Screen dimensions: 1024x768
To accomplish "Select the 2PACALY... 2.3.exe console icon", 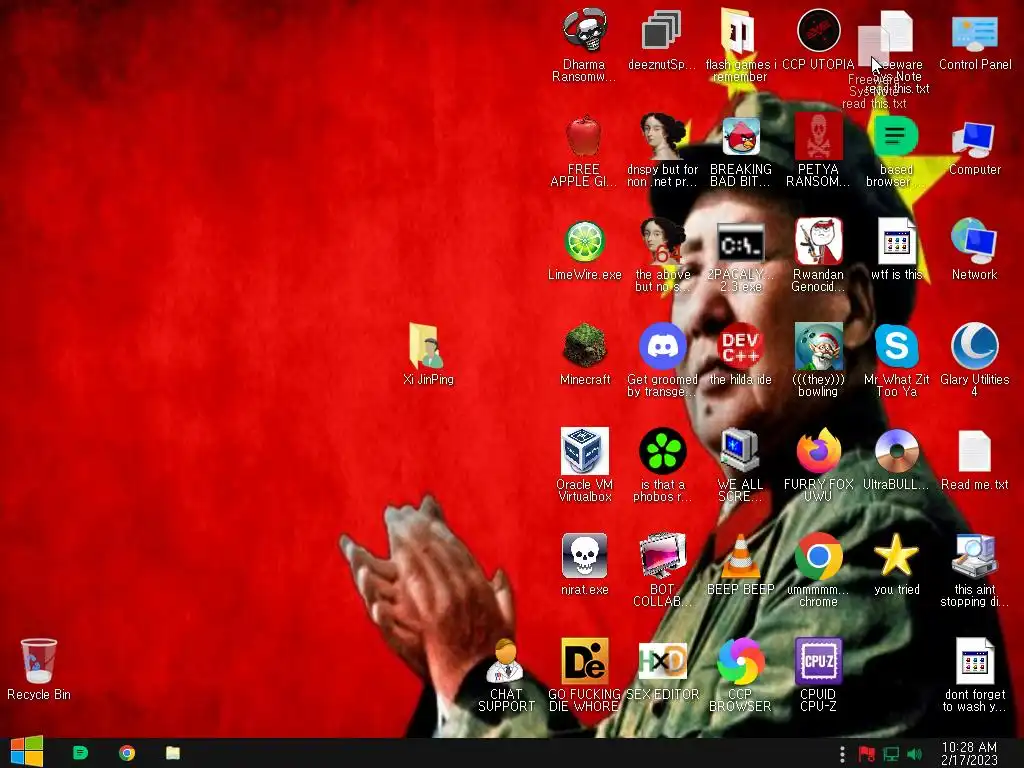I will [741, 243].
